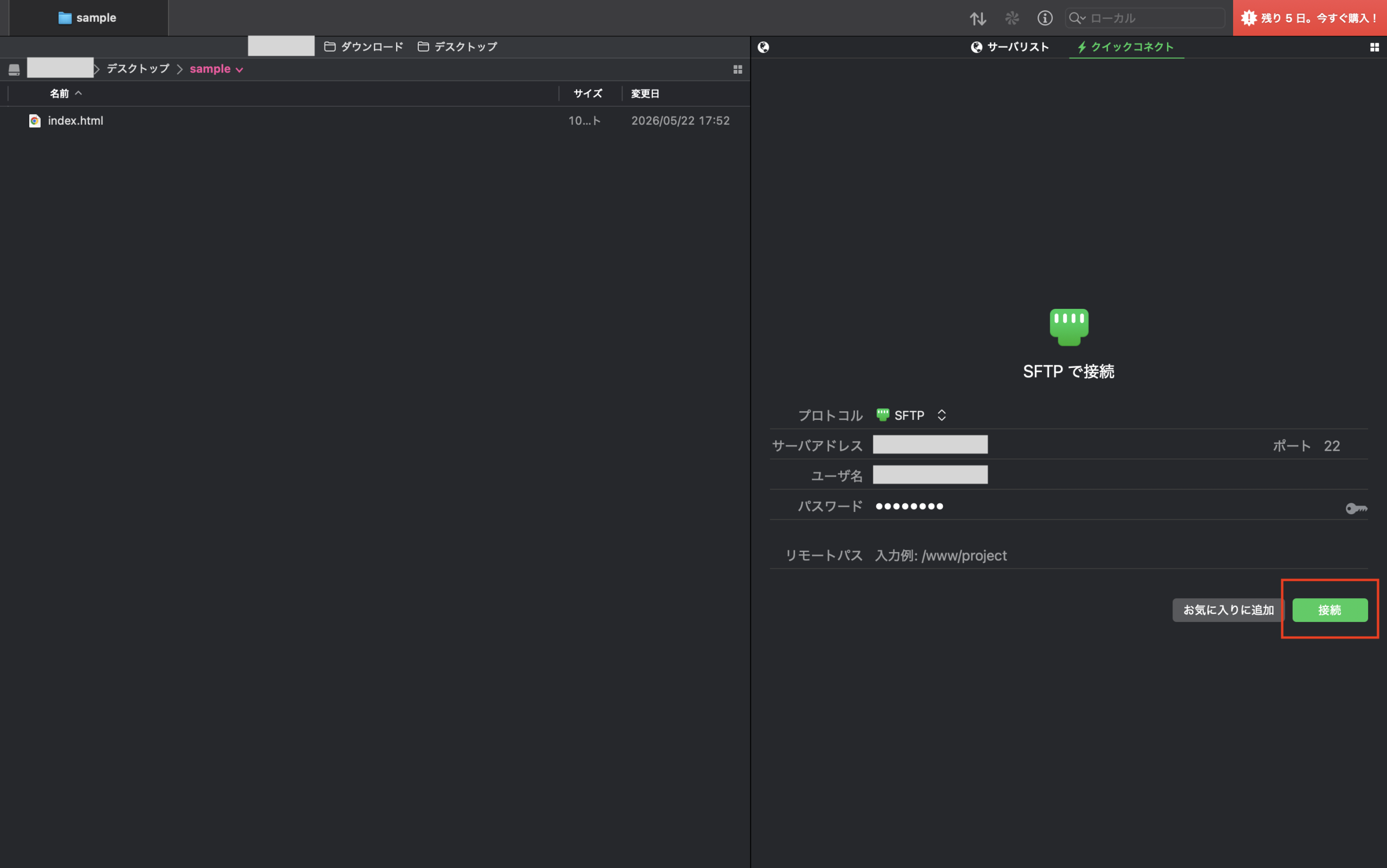Image resolution: width=1387 pixels, height=868 pixels.
Task: Sort files by 名前 column header
Action: pyautogui.click(x=59, y=94)
